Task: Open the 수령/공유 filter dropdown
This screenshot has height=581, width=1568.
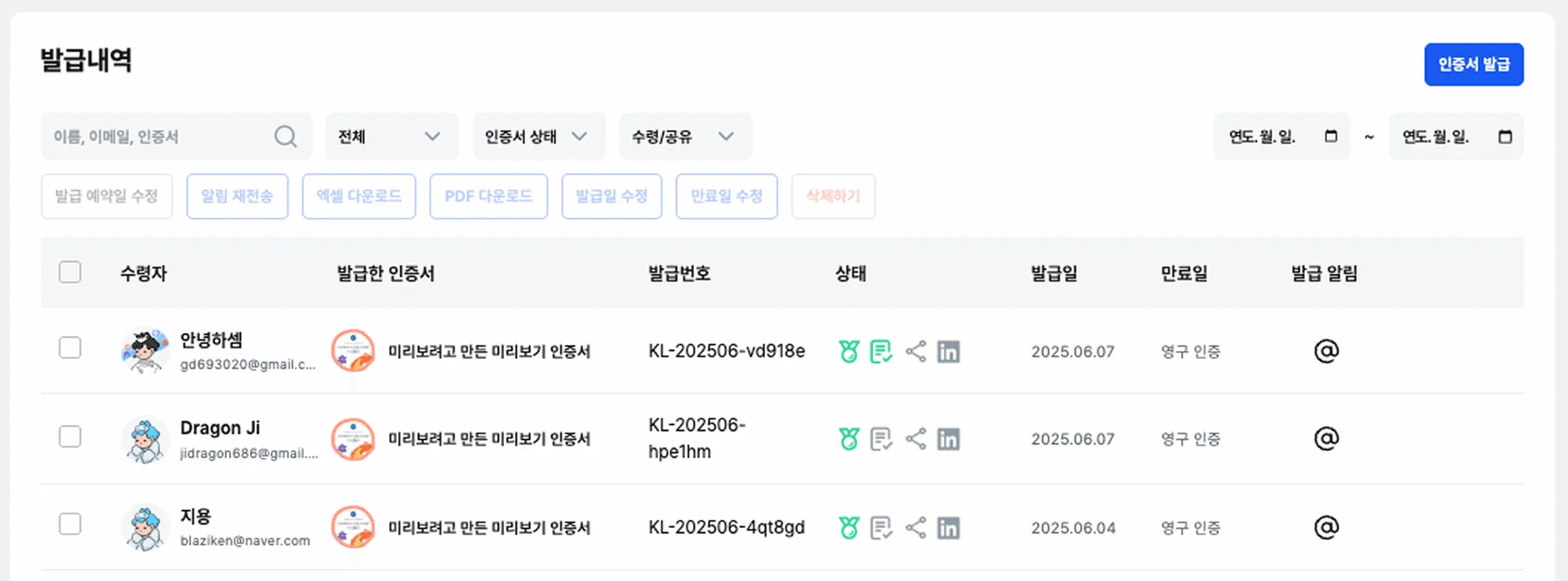Action: click(684, 136)
